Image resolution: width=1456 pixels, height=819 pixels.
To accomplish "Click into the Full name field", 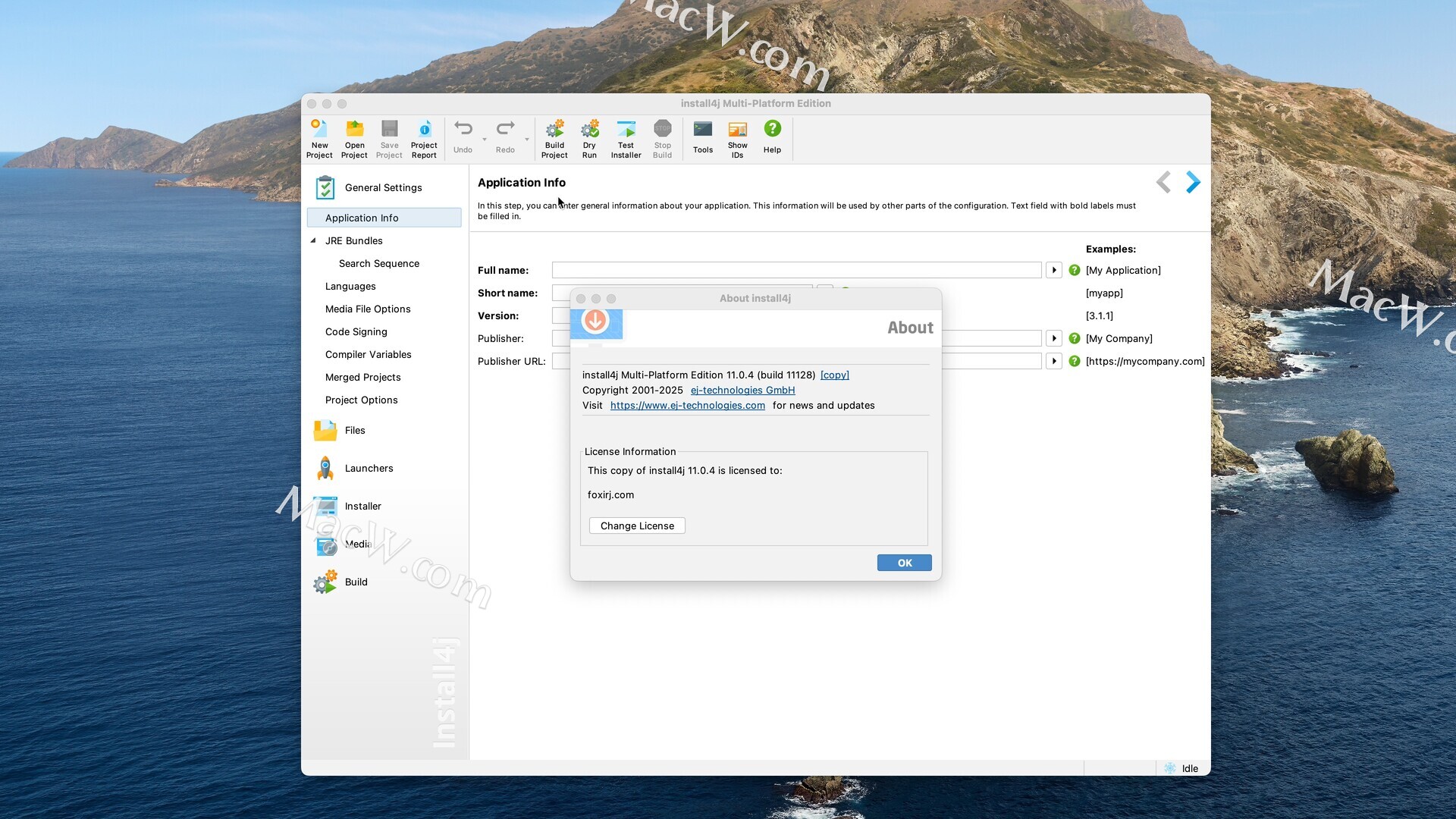I will (796, 270).
